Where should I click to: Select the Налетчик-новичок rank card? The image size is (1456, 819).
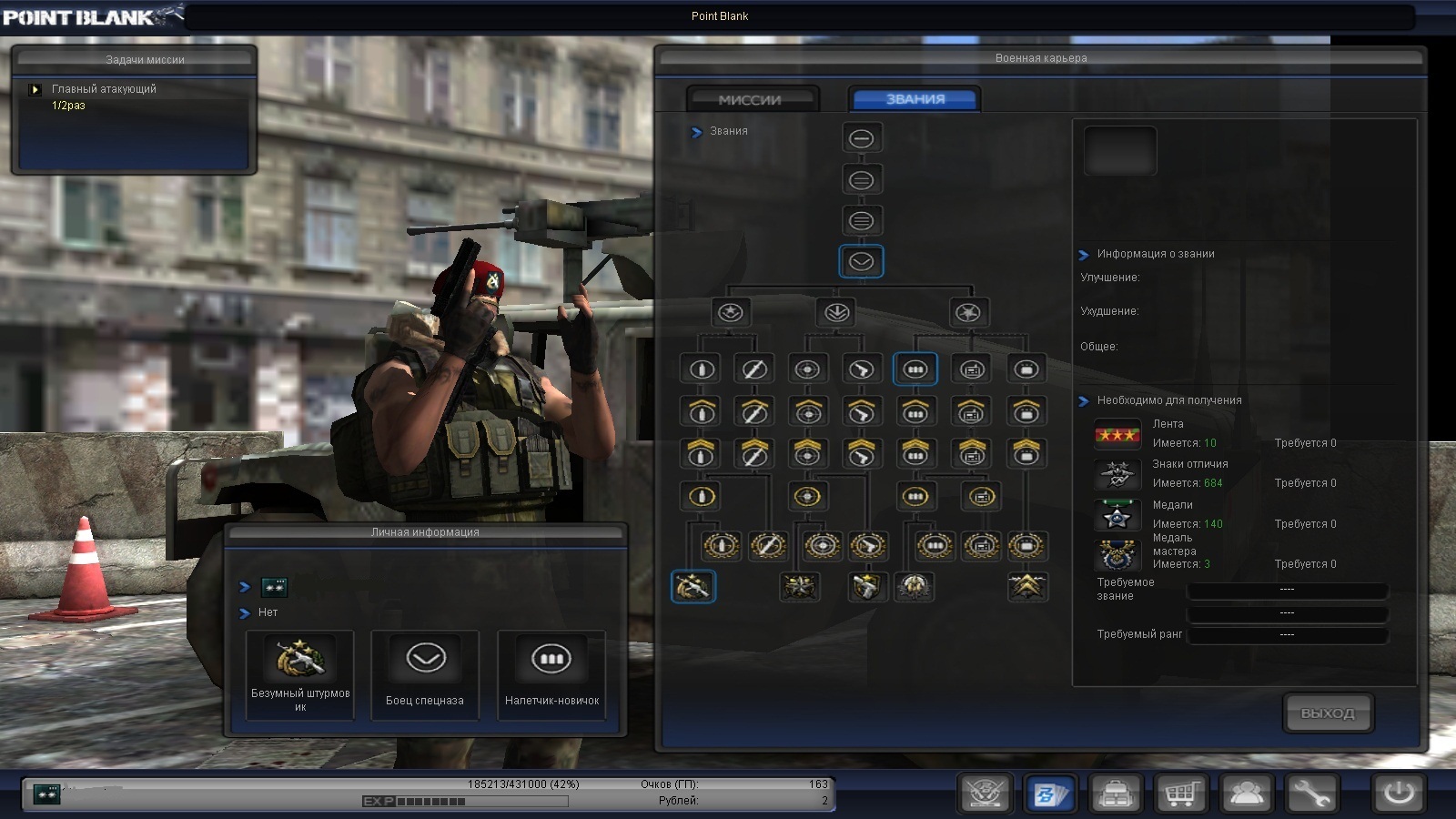coord(551,675)
